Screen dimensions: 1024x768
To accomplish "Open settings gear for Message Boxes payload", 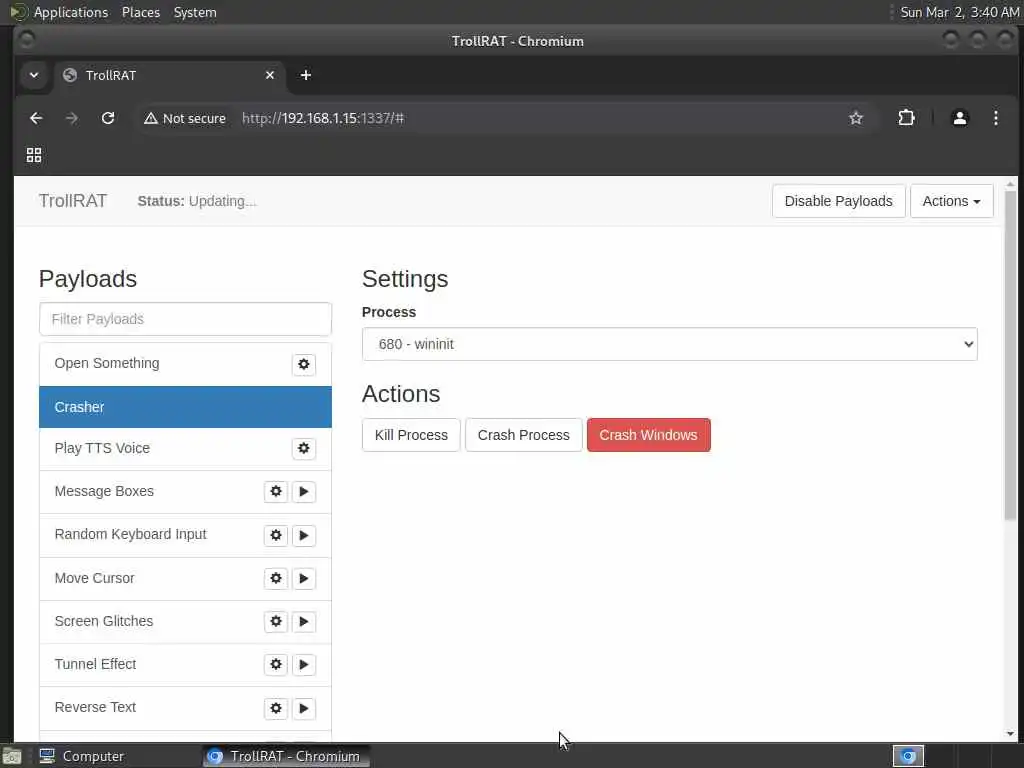I will point(276,491).
